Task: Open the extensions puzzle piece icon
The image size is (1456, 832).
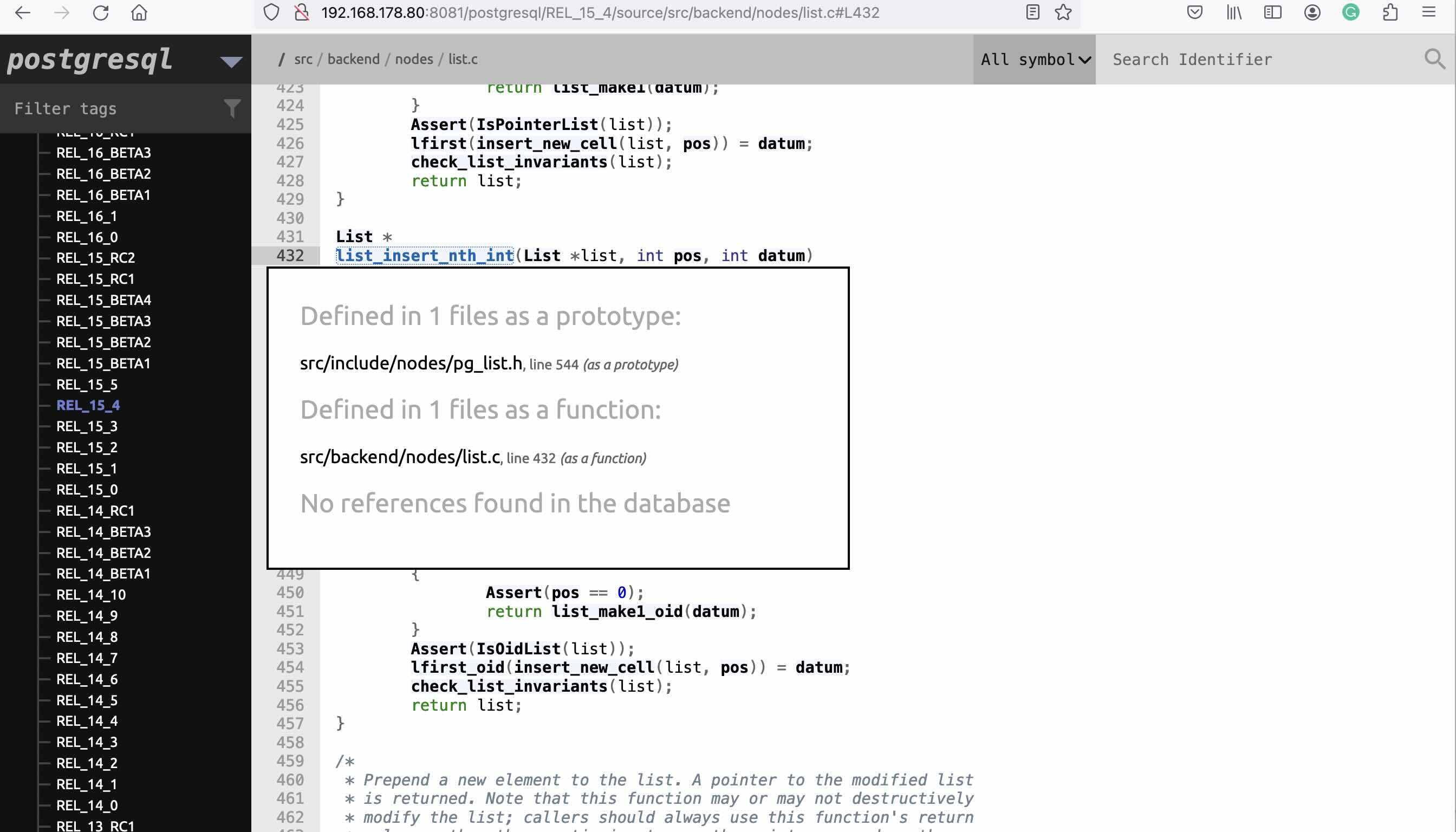Action: (x=1390, y=12)
